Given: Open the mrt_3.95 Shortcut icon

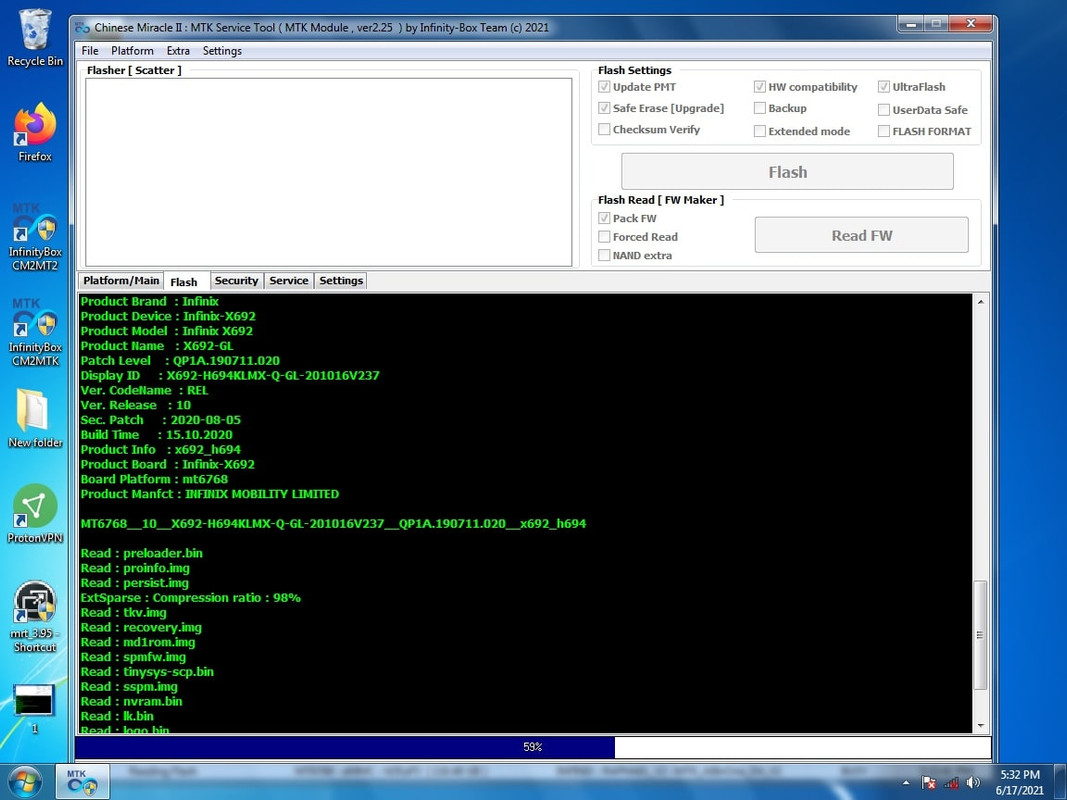Looking at the screenshot, I should pyautogui.click(x=35, y=616).
